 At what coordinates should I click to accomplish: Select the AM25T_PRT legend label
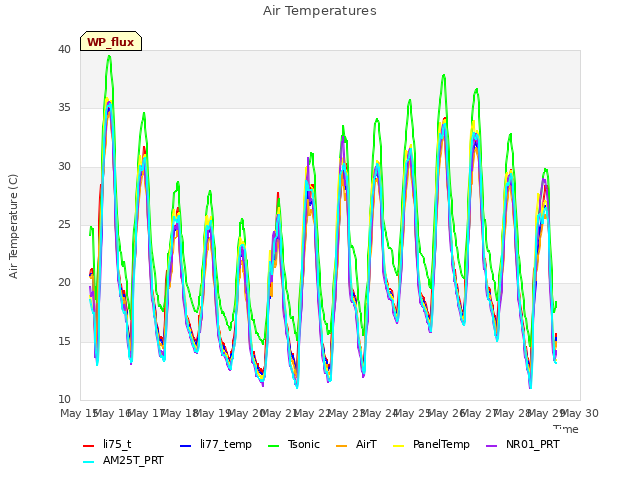pos(133,460)
